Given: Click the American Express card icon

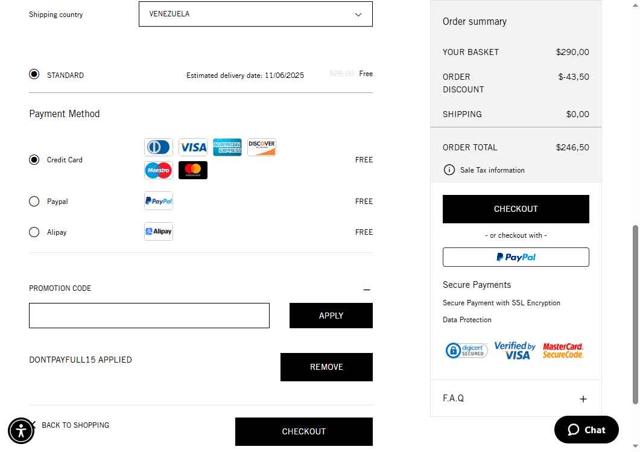Looking at the screenshot, I should 227,148.
